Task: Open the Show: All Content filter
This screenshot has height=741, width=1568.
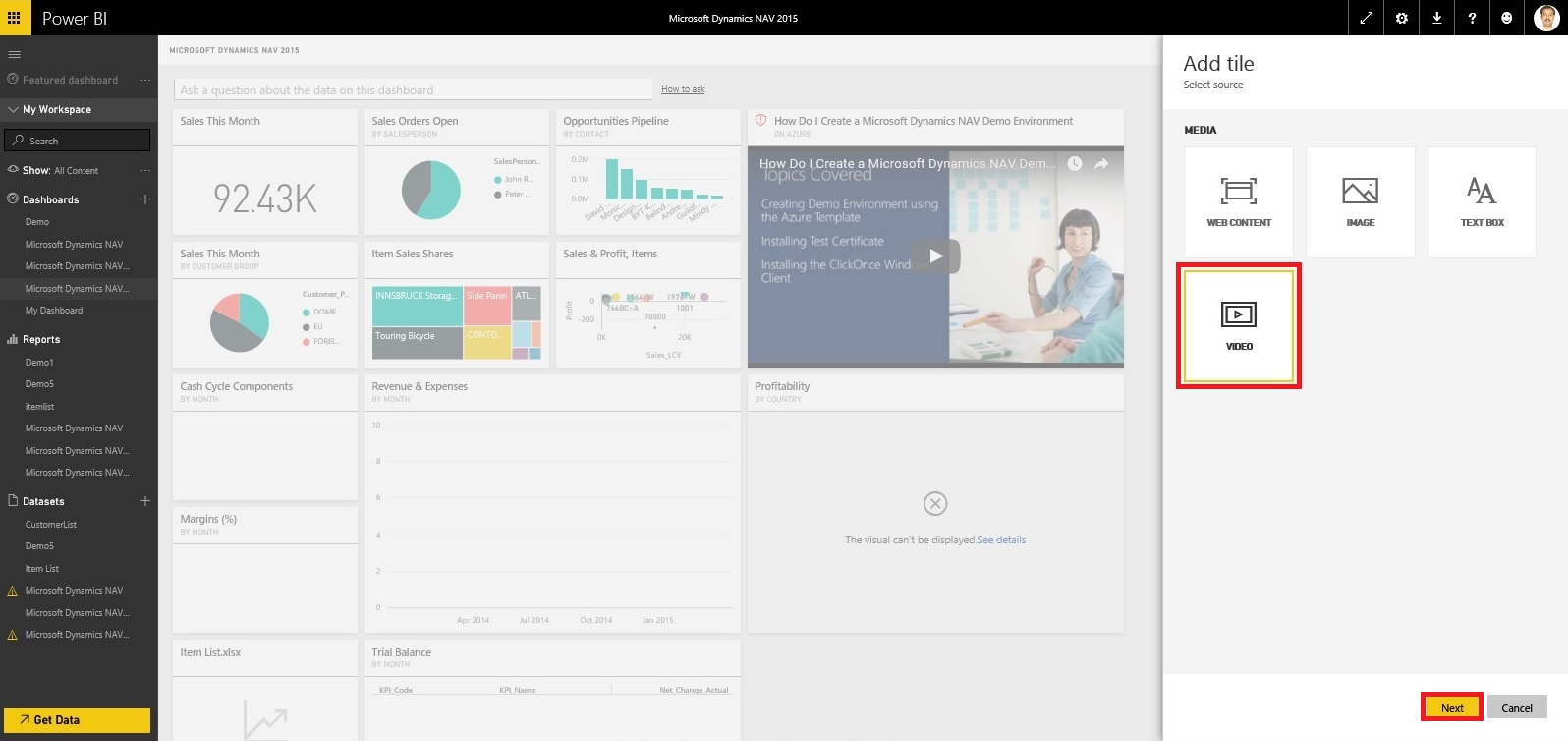Action: [x=60, y=171]
